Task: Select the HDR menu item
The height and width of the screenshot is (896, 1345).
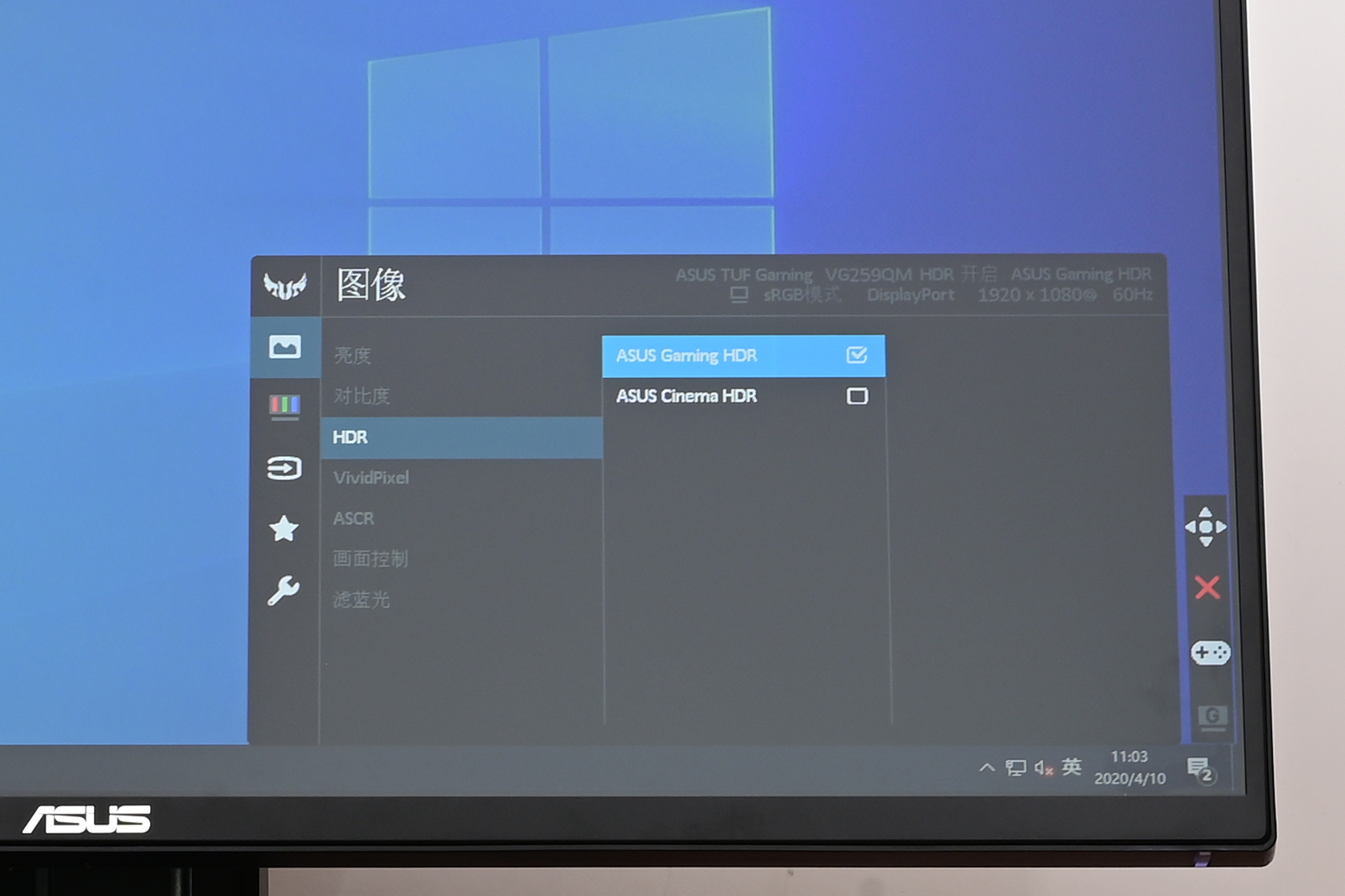Action: coord(462,438)
